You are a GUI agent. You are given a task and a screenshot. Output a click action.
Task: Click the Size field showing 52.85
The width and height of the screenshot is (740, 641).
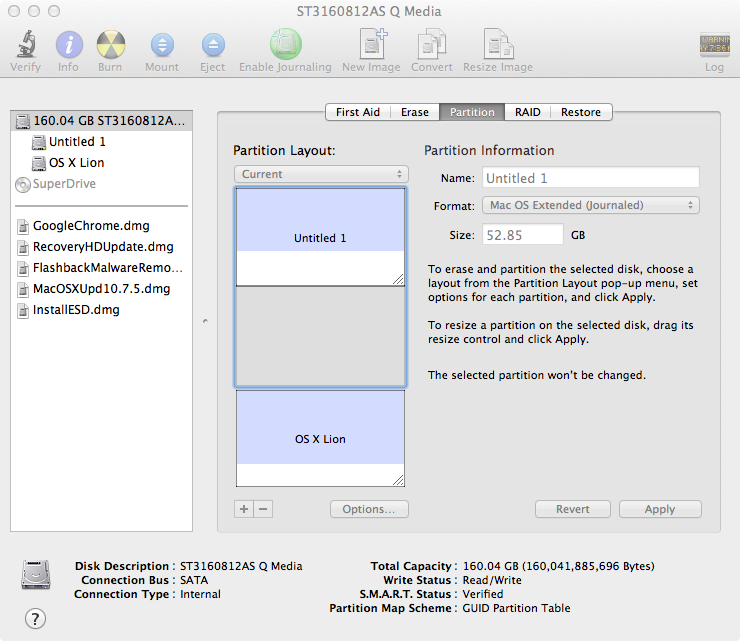click(x=522, y=235)
